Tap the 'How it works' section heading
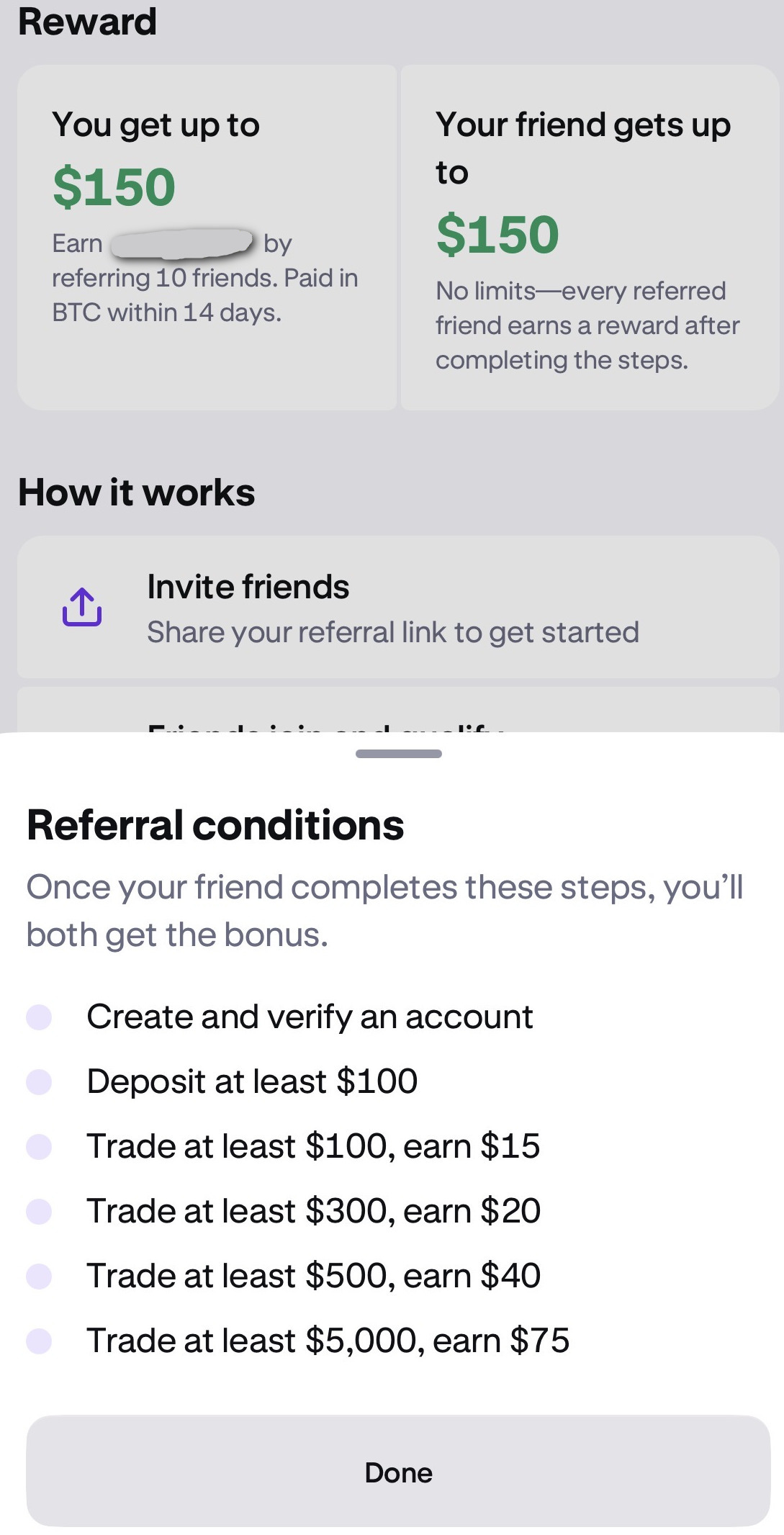Image resolution: width=784 pixels, height=1535 pixels. (136, 491)
